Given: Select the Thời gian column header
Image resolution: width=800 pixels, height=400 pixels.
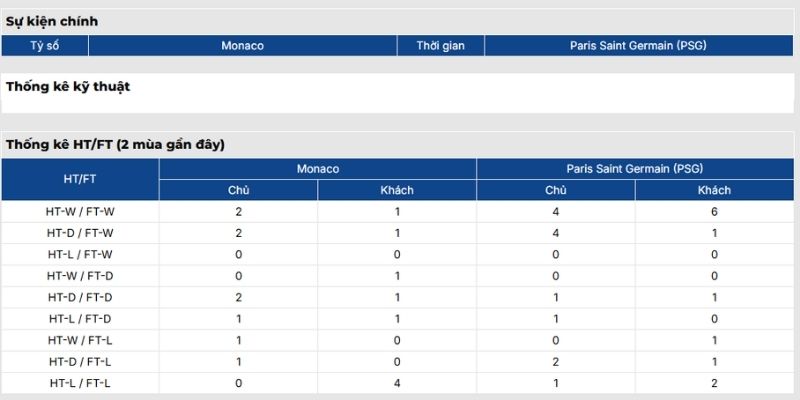Looking at the screenshot, I should [x=440, y=46].
